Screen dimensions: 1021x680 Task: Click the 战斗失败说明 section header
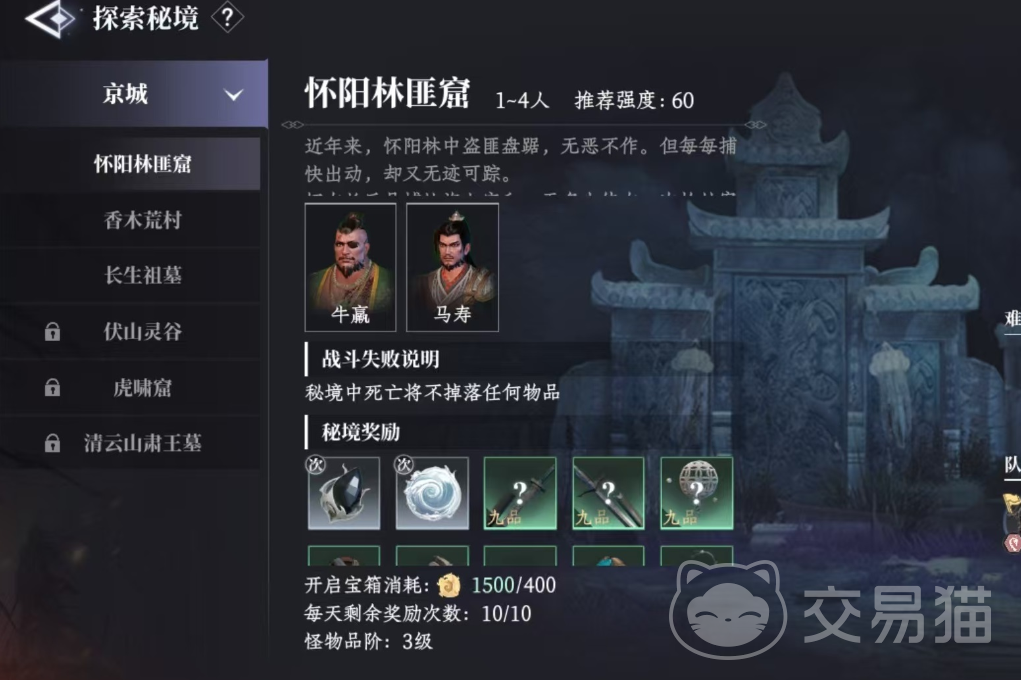click(380, 359)
